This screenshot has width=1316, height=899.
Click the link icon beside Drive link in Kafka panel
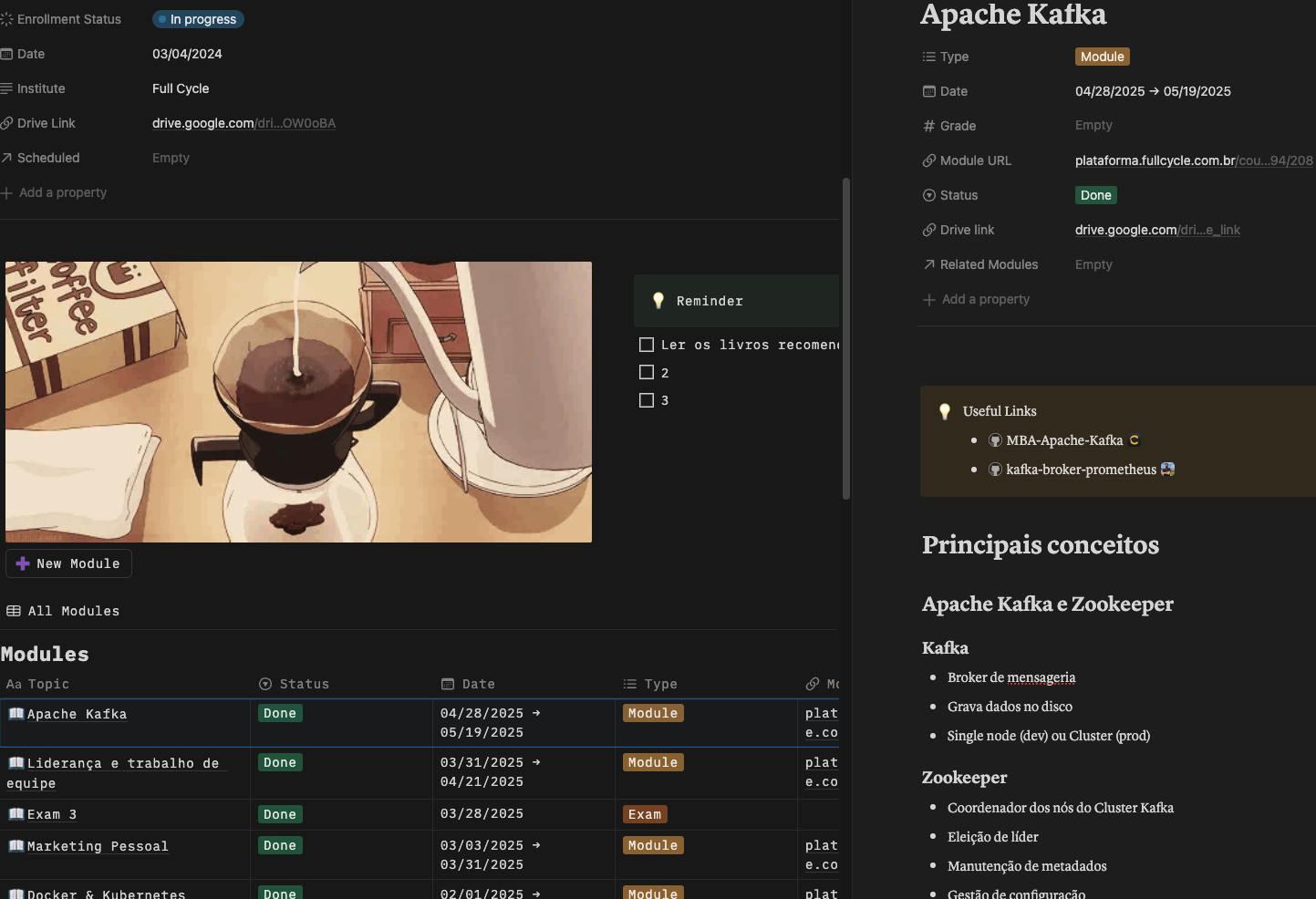click(x=929, y=230)
